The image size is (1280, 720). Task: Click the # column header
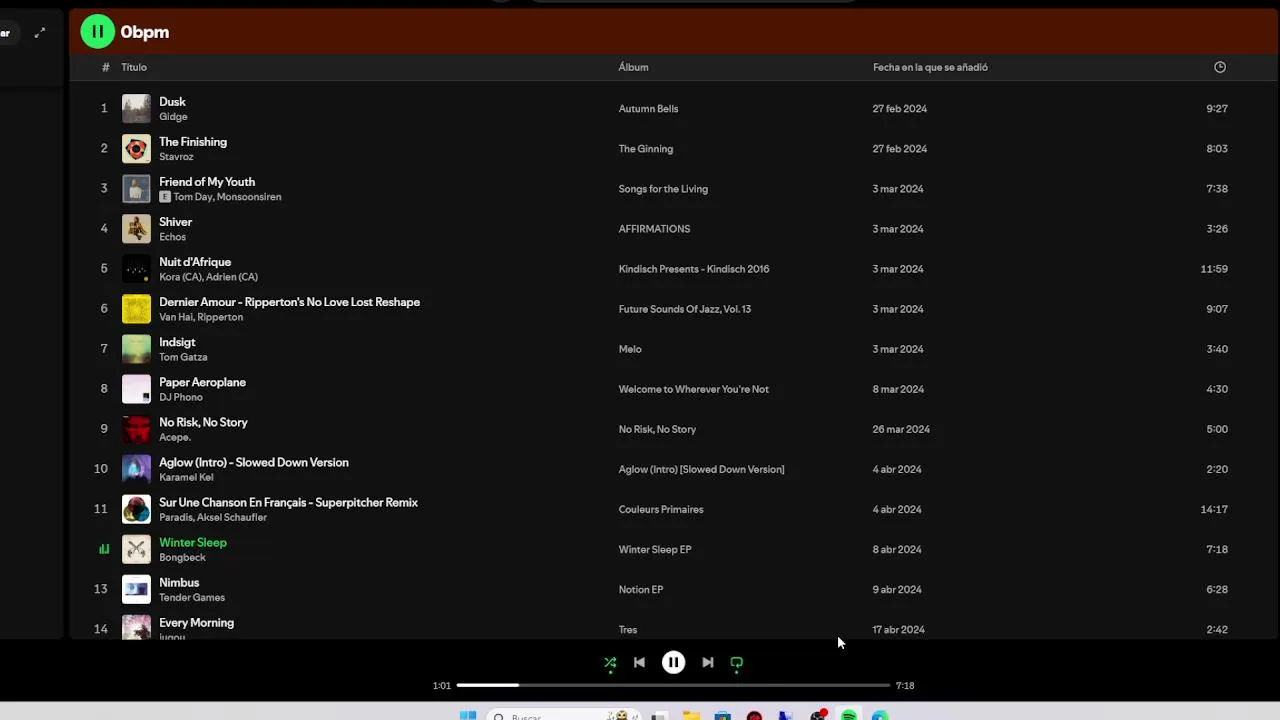(106, 67)
